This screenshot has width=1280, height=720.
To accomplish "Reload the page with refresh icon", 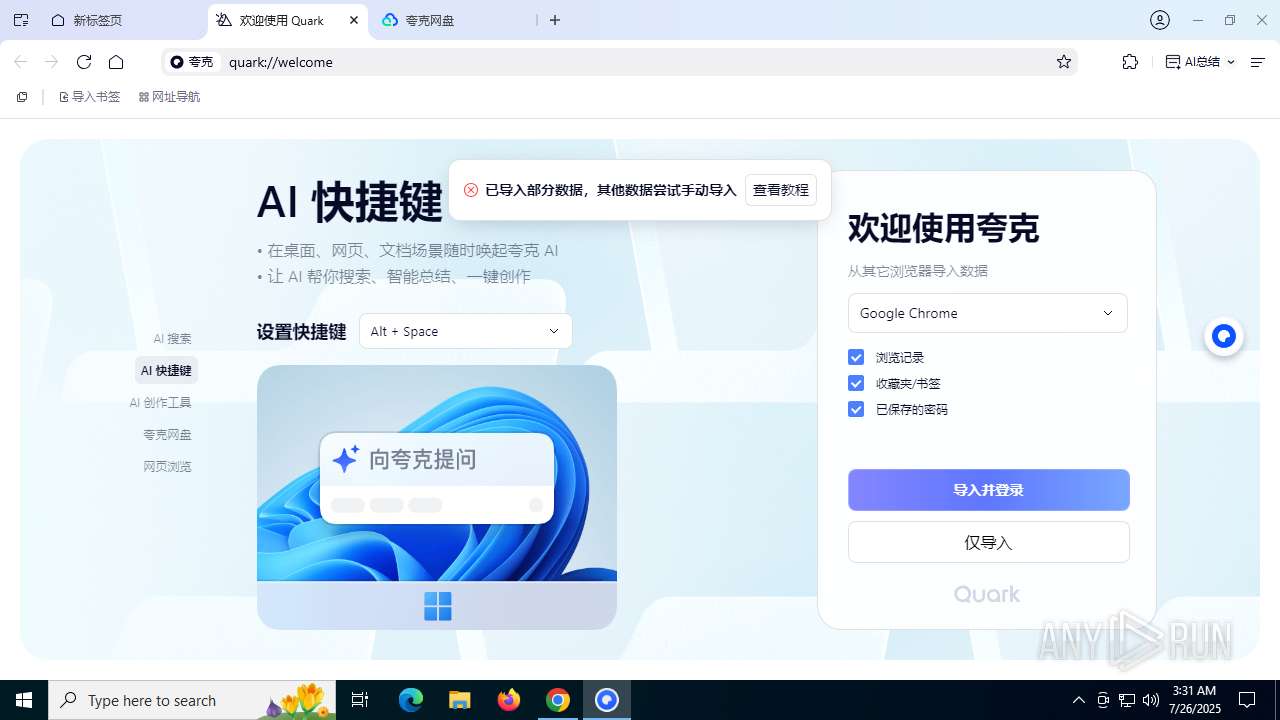I will point(84,62).
